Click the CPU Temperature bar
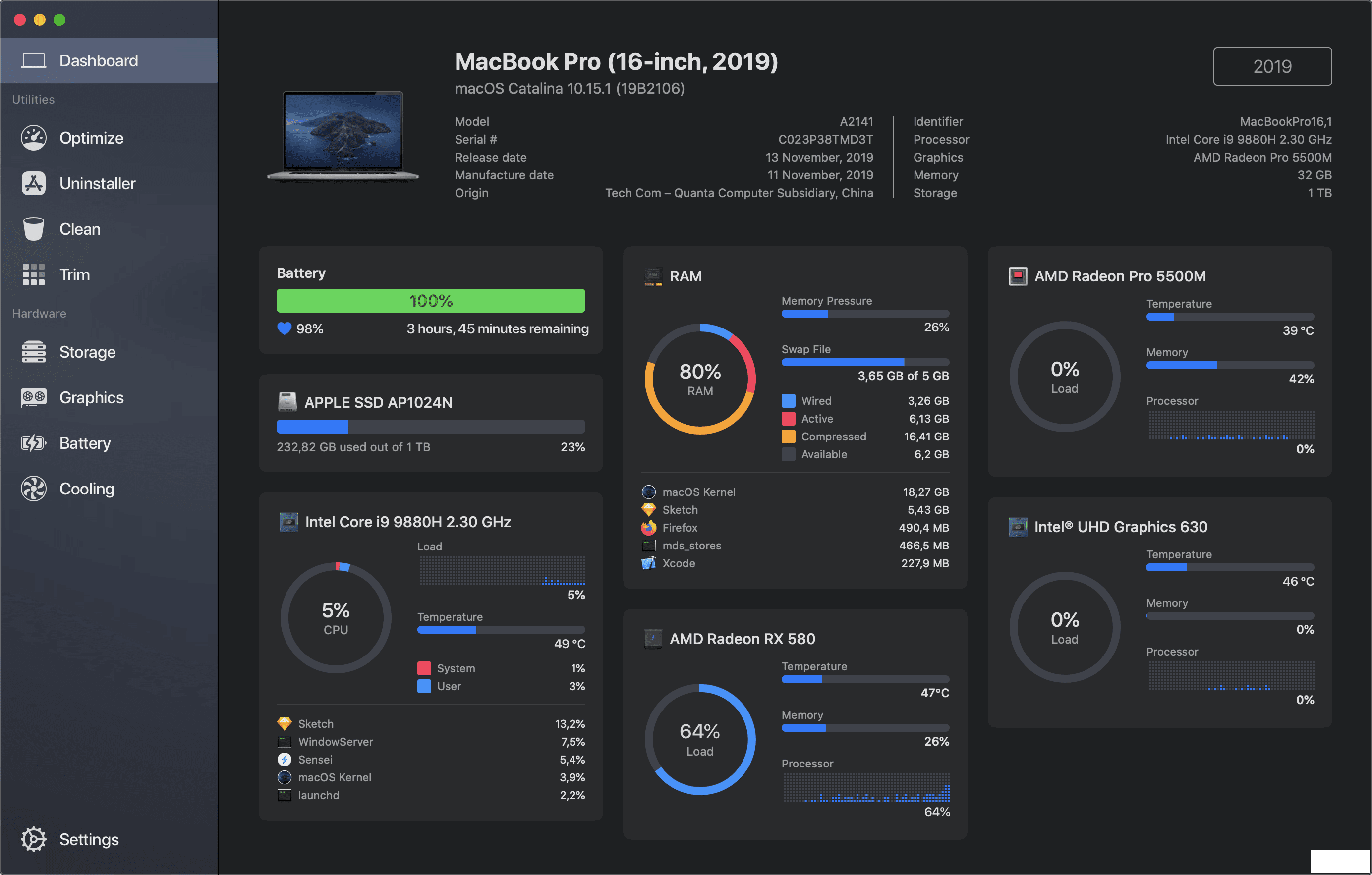The height and width of the screenshot is (875, 1372). click(x=501, y=630)
